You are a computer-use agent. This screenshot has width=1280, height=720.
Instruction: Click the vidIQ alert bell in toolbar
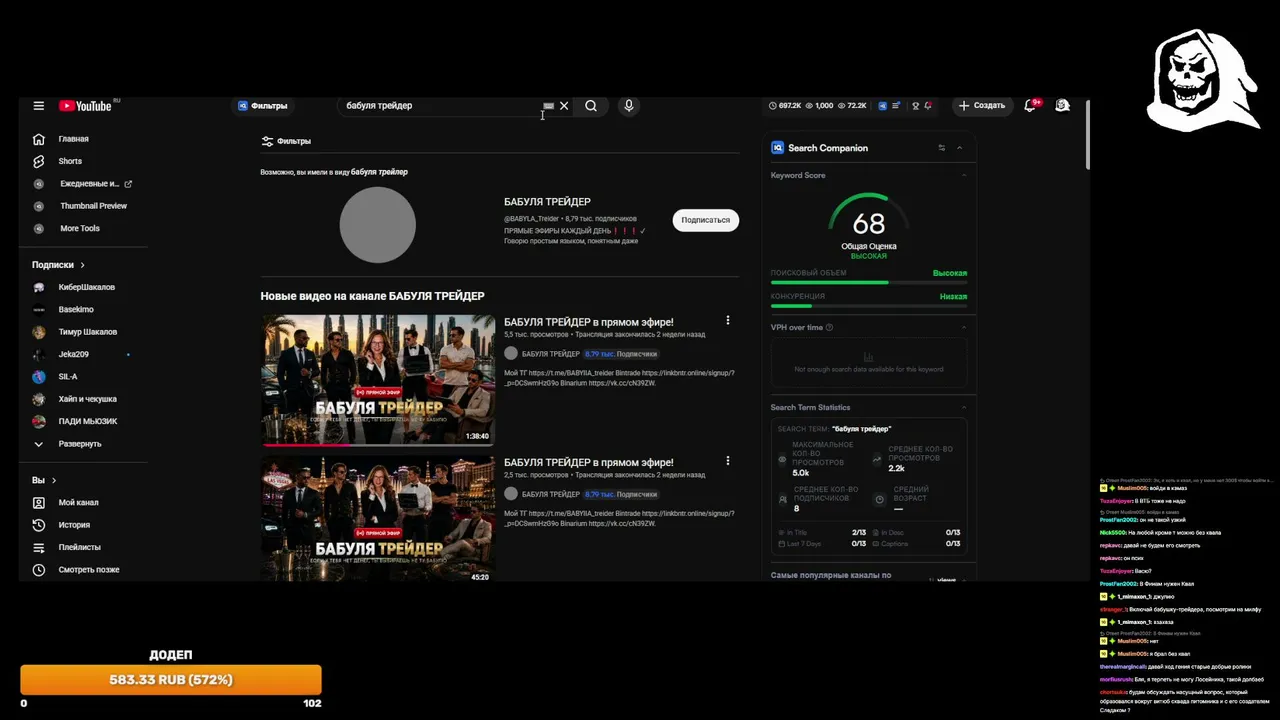pyautogui.click(x=929, y=105)
